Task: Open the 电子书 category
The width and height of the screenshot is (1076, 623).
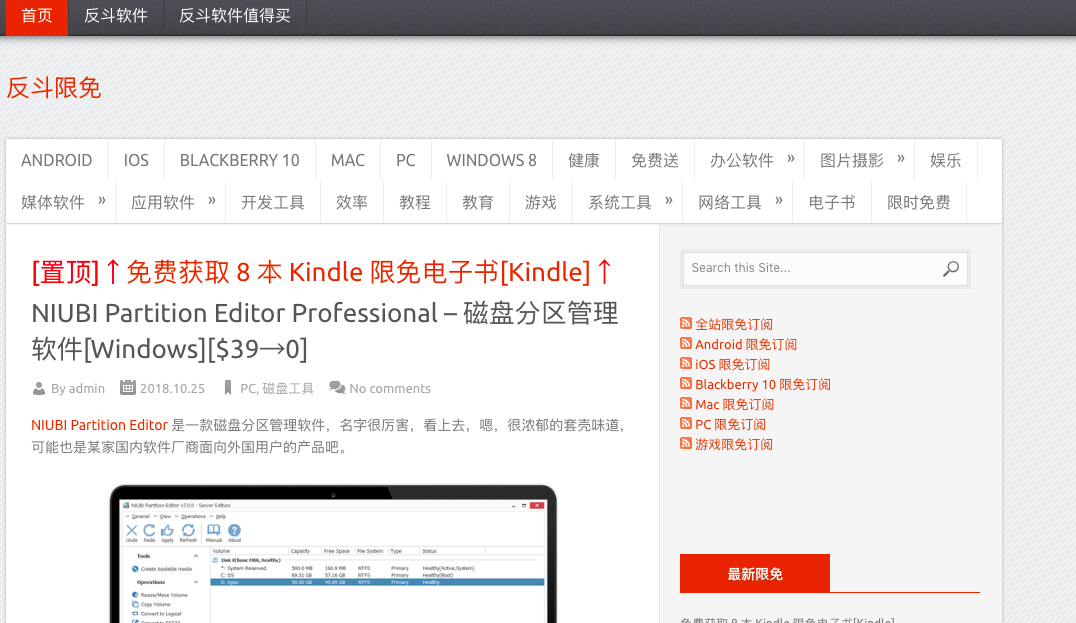Action: 832,202
